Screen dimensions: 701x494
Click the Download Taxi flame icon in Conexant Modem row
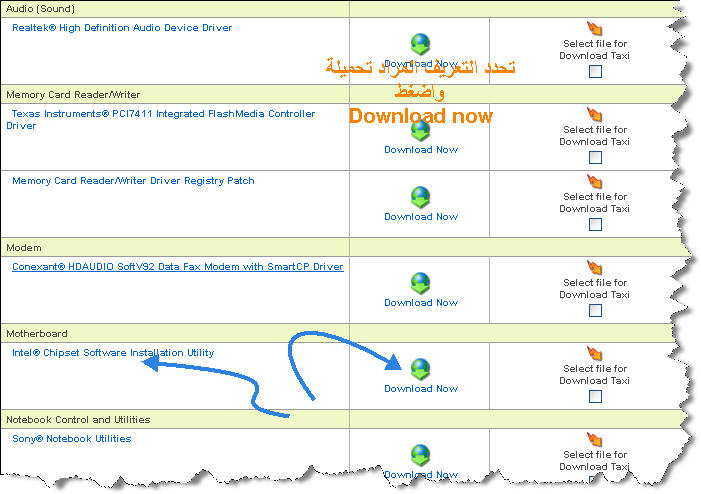pos(595,267)
